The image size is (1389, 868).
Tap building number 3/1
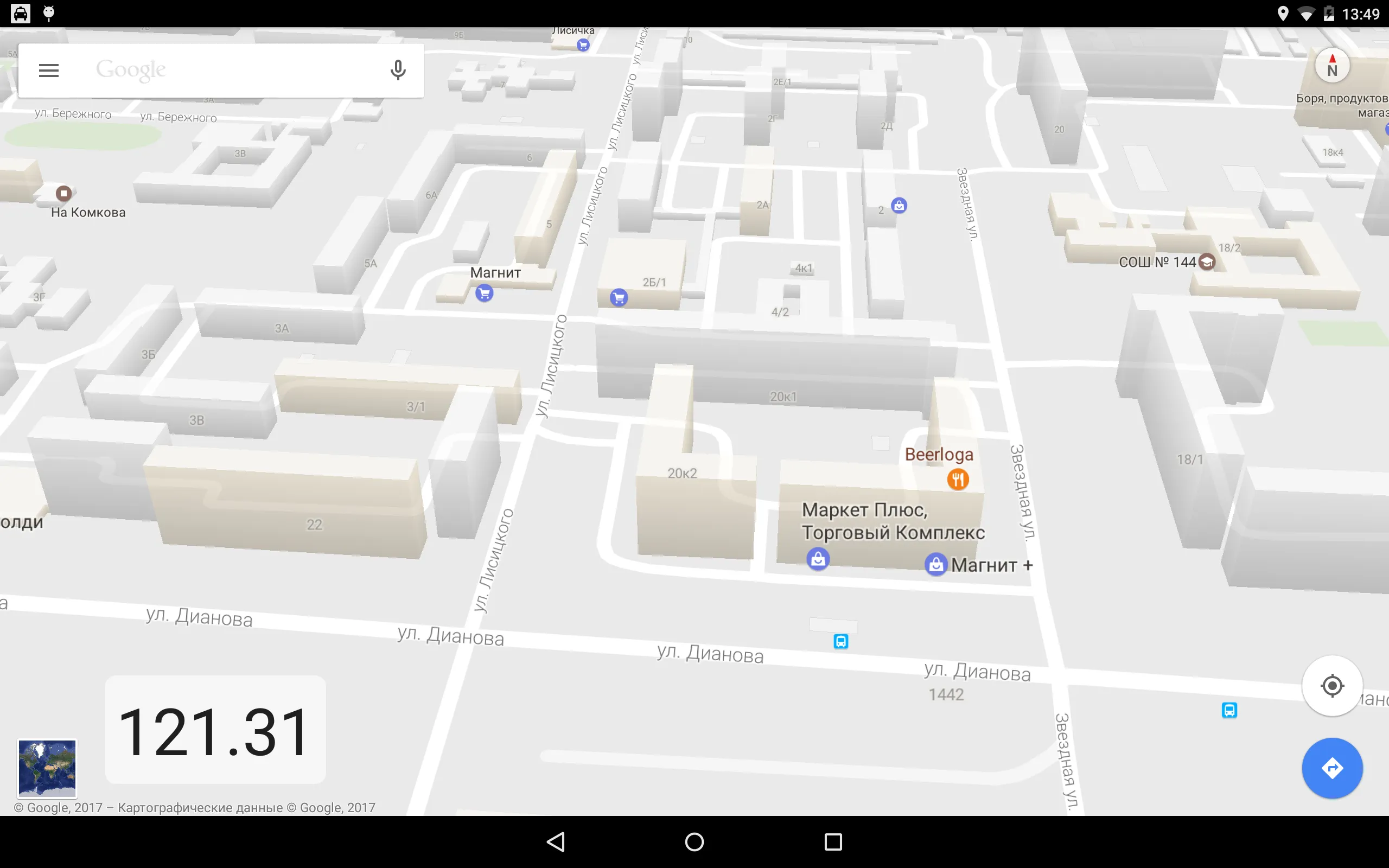coord(416,407)
